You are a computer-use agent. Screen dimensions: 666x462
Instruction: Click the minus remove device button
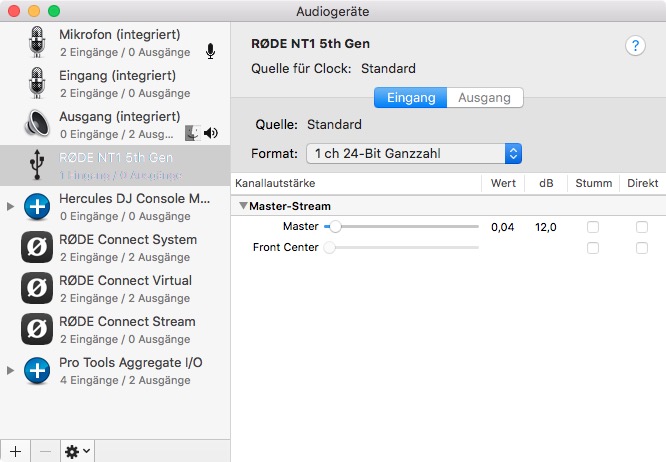coord(45,451)
